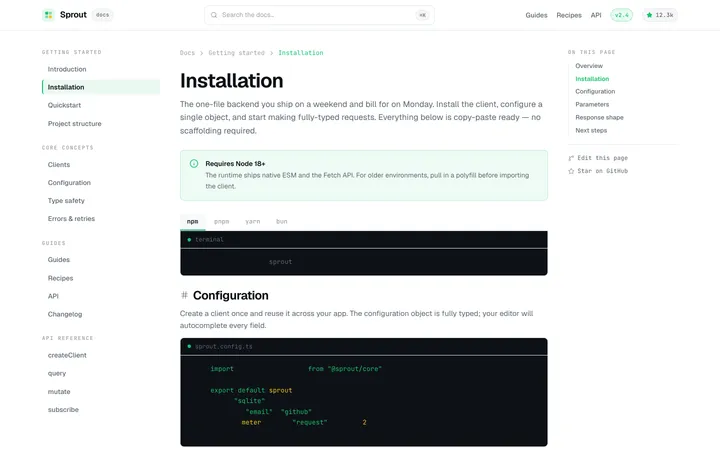Jump to Overview in page outline

point(589,66)
